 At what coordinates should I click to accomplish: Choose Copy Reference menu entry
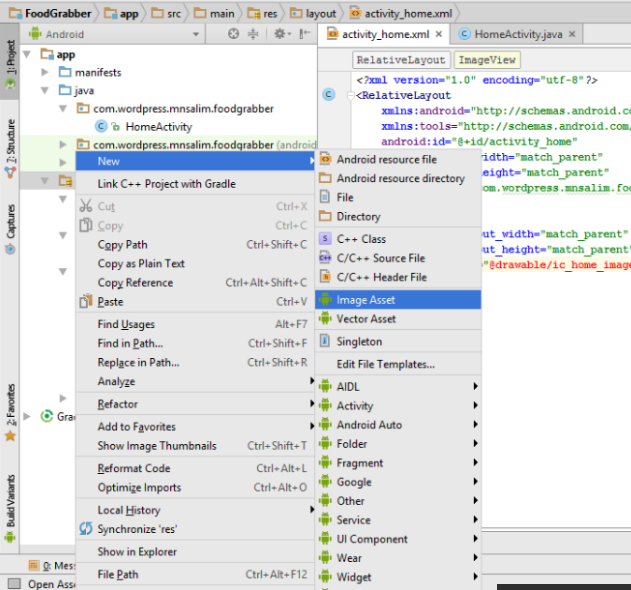coord(195,283)
